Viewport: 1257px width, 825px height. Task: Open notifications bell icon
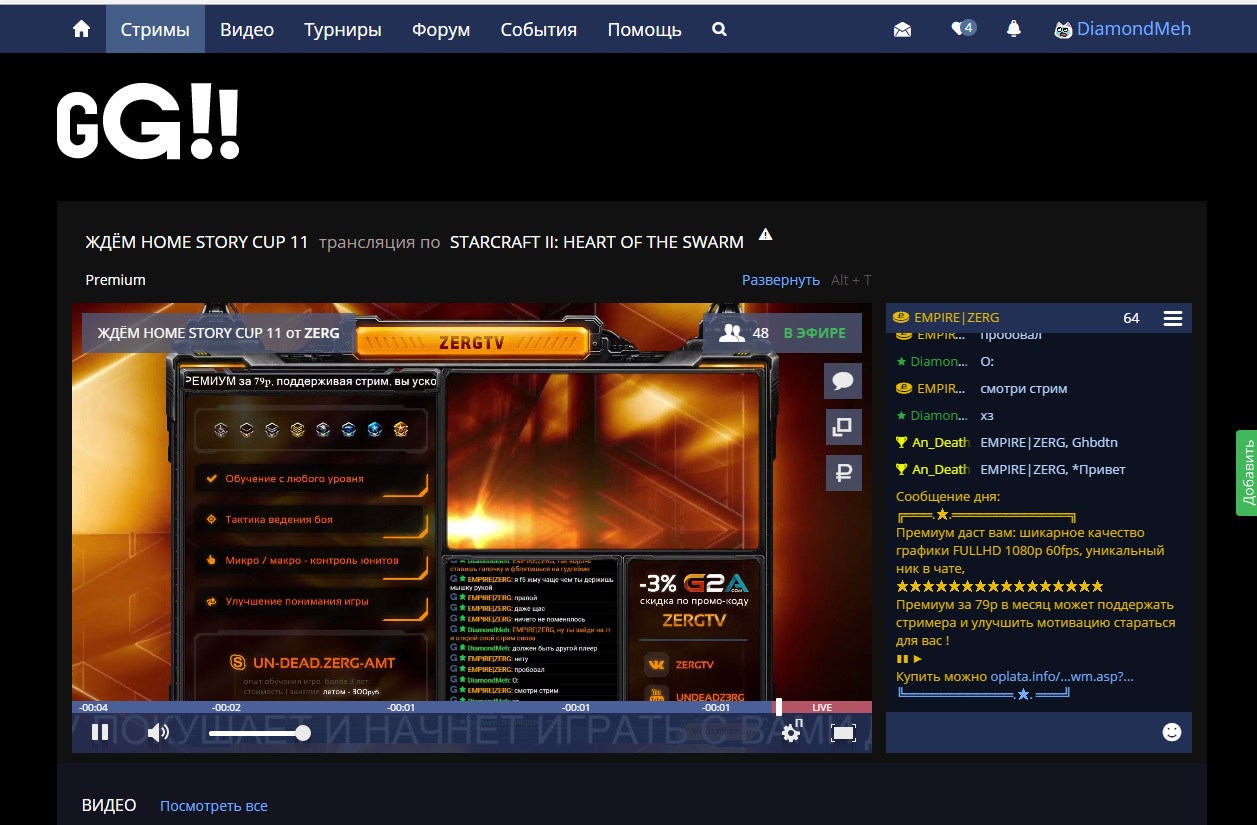[x=1014, y=29]
